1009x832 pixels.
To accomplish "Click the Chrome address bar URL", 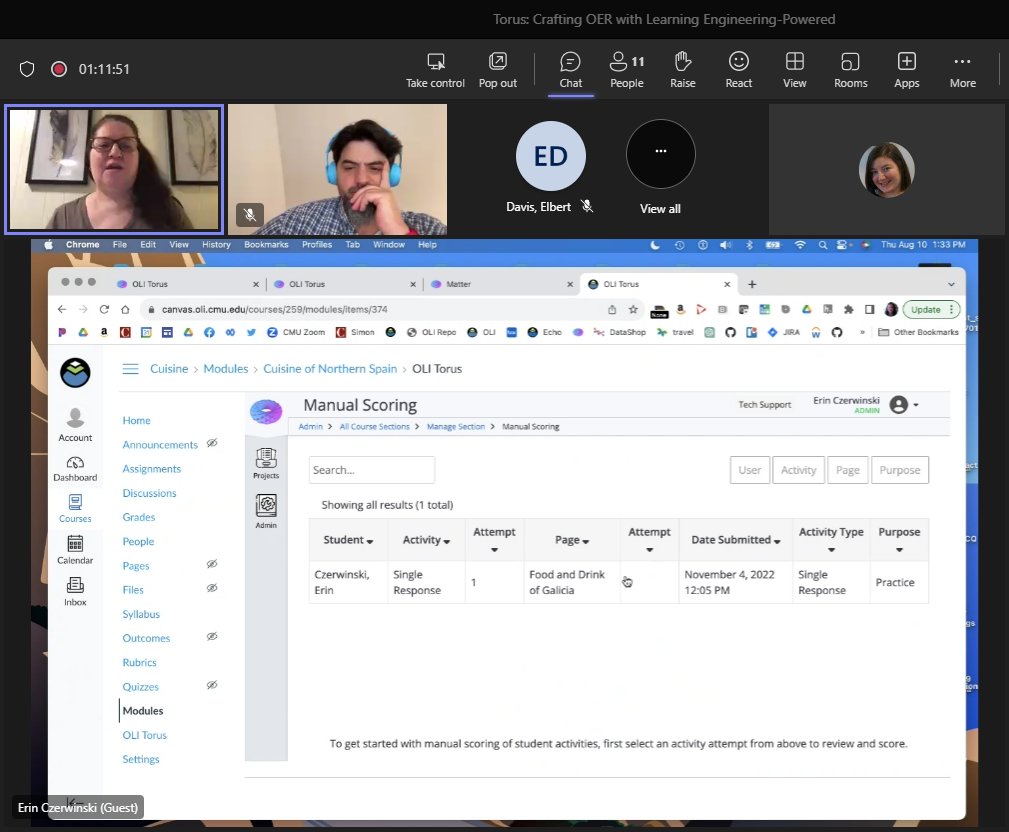I will click(x=275, y=310).
